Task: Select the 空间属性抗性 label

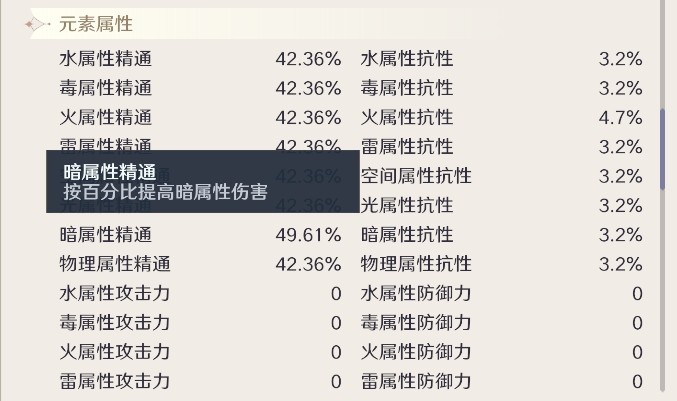Action: coord(416,177)
